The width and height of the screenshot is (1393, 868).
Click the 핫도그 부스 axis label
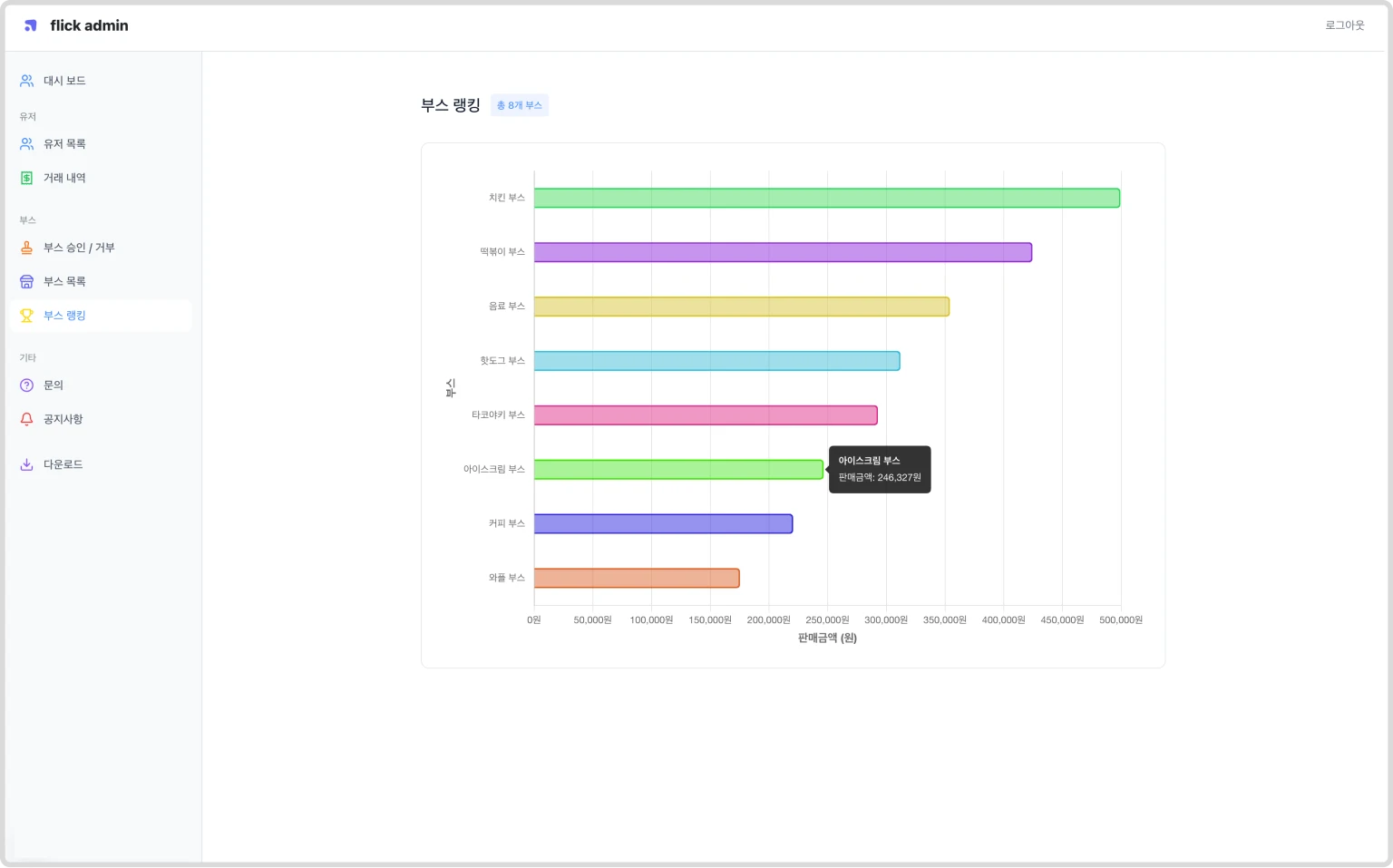pyautogui.click(x=502, y=361)
